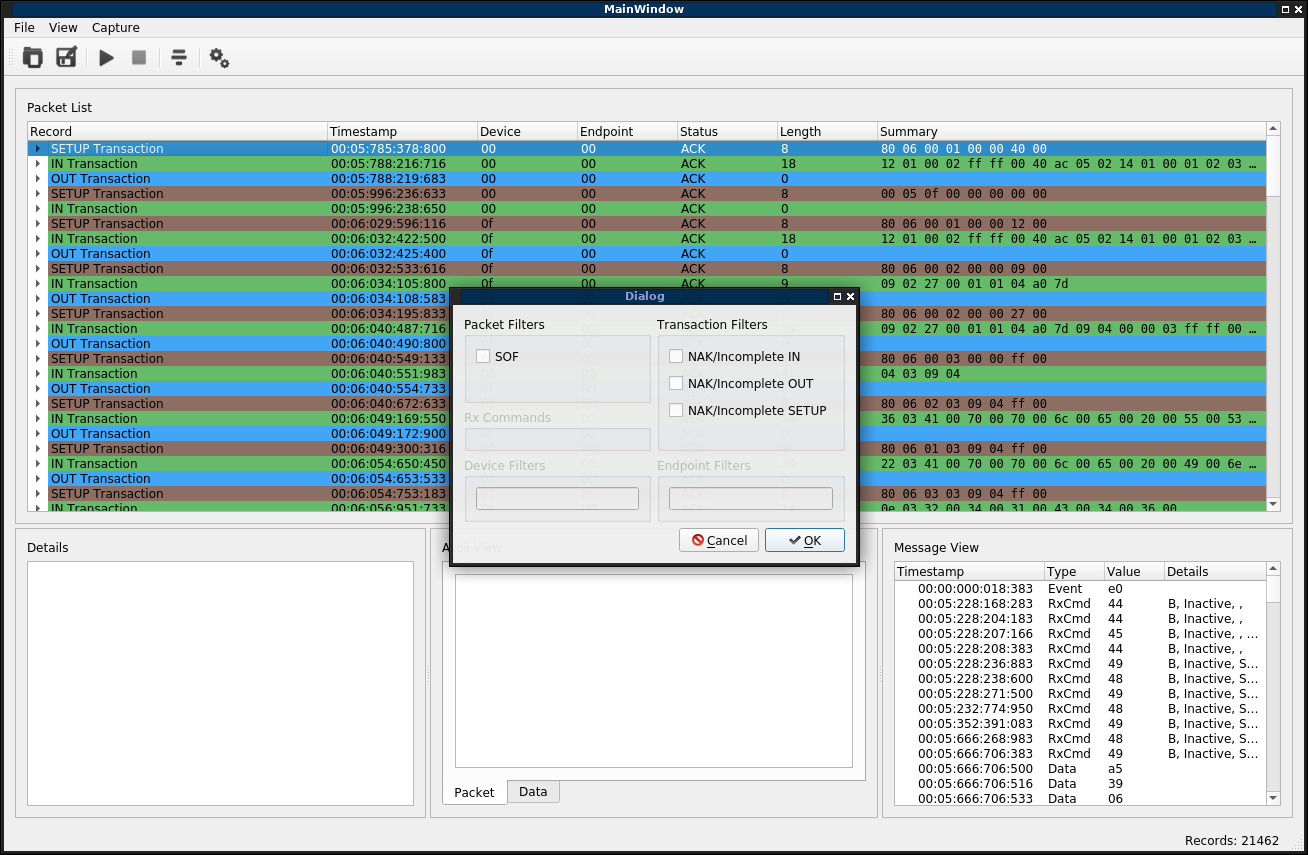
Task: Close the filter Dialog with its X
Action: [850, 296]
